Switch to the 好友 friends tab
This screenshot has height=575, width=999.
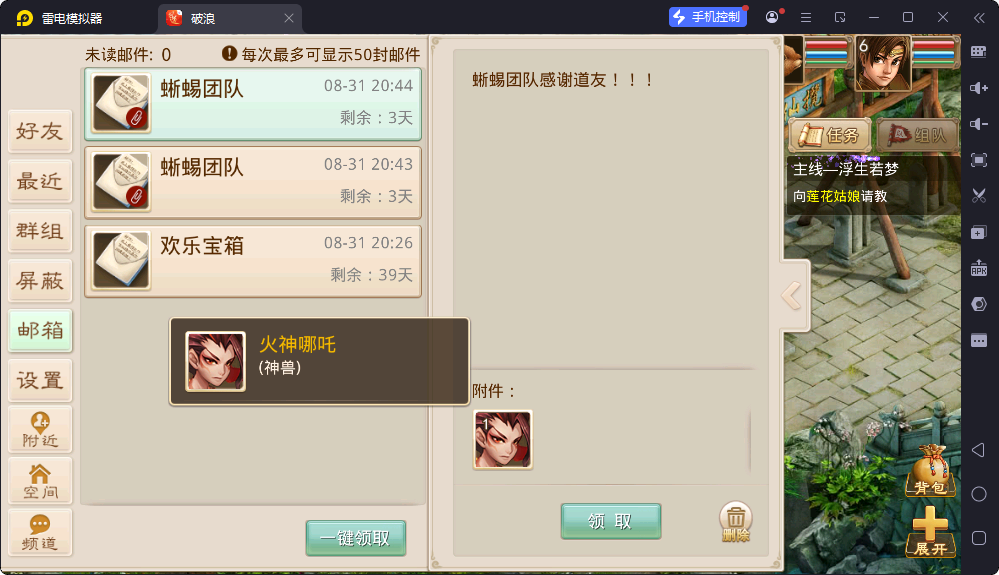pos(40,131)
